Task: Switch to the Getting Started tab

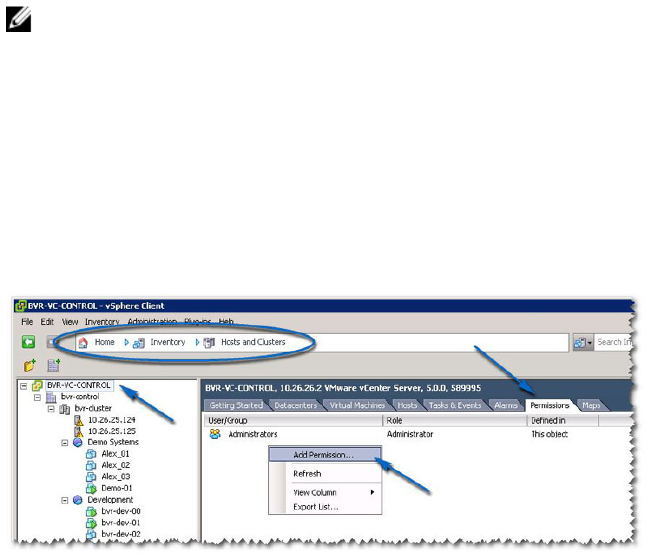Action: (236, 405)
